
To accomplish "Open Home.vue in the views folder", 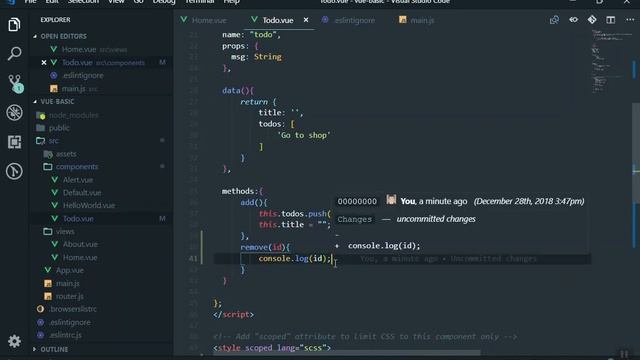I will [80, 258].
